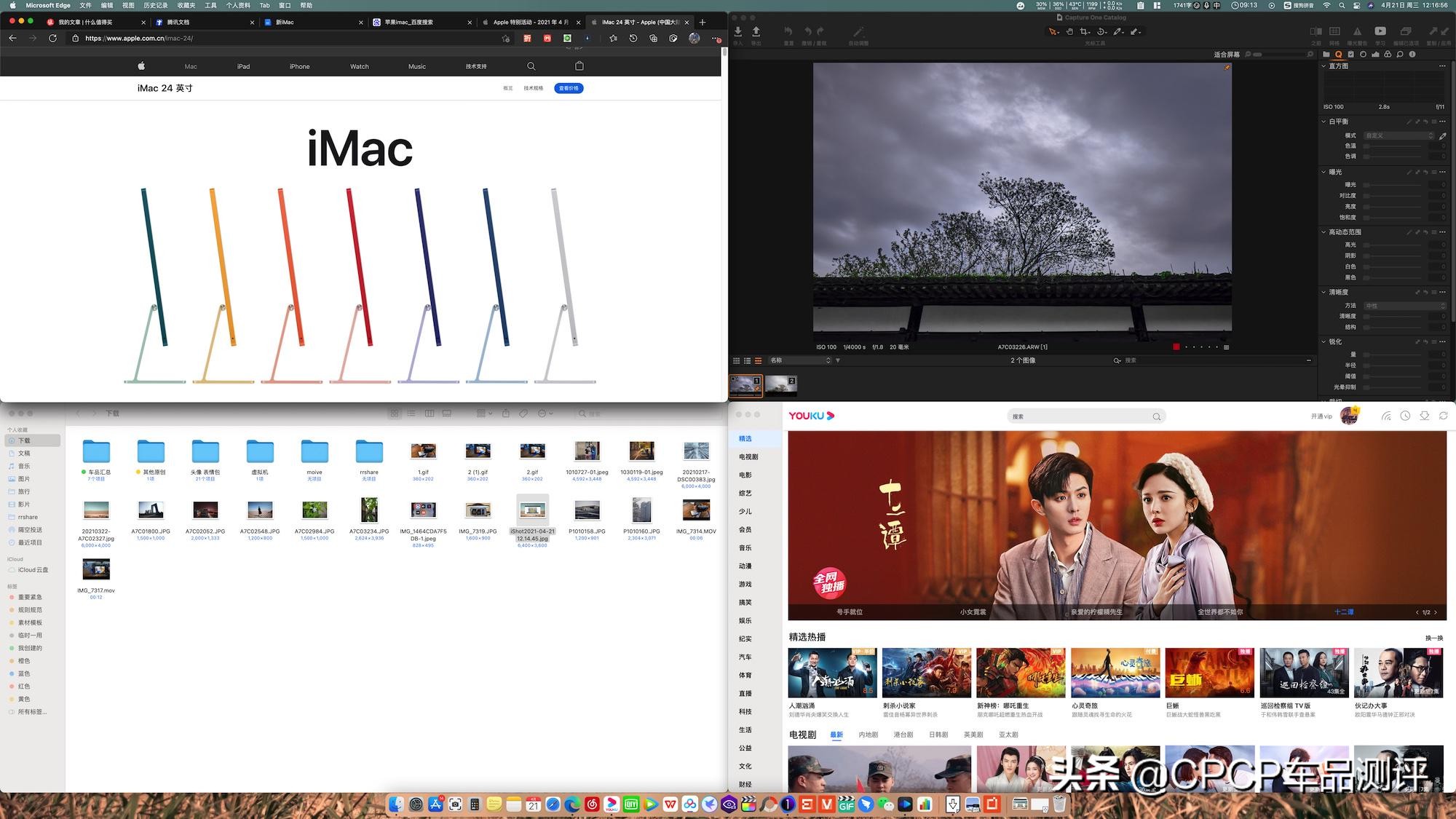Switch Finder to icon view

point(394,413)
